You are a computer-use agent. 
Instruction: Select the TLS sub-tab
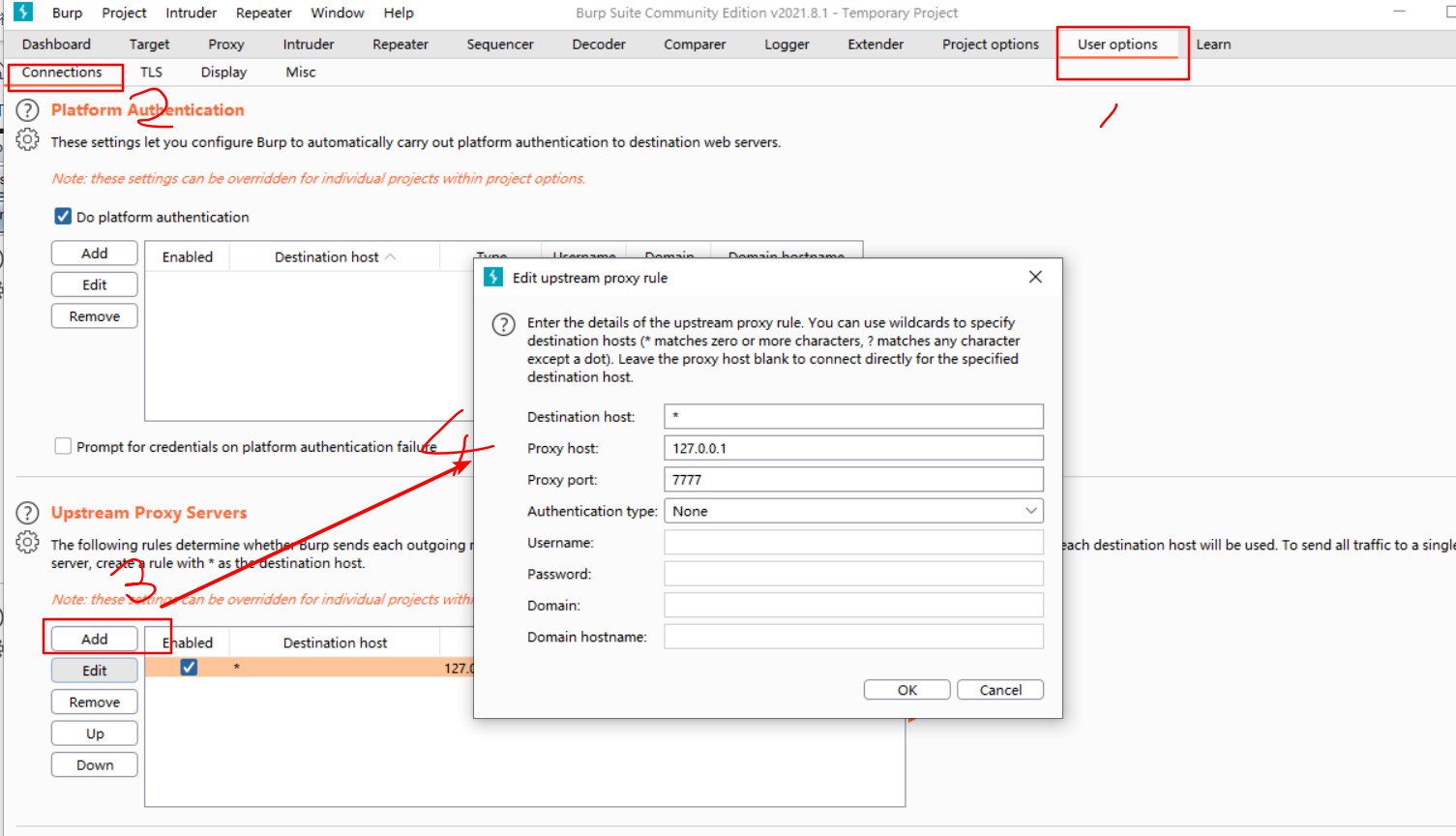point(151,73)
